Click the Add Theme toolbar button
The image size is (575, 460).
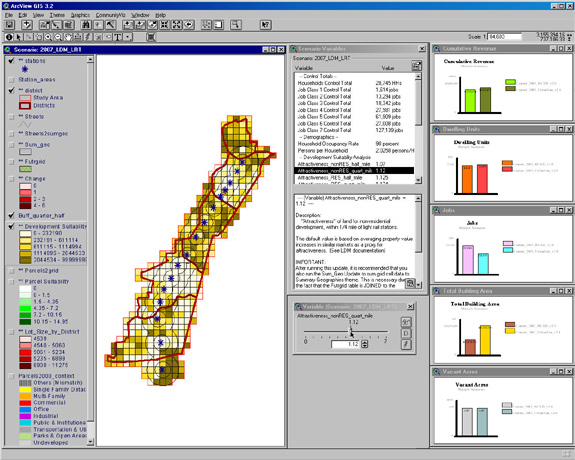pyautogui.click(x=26, y=25)
